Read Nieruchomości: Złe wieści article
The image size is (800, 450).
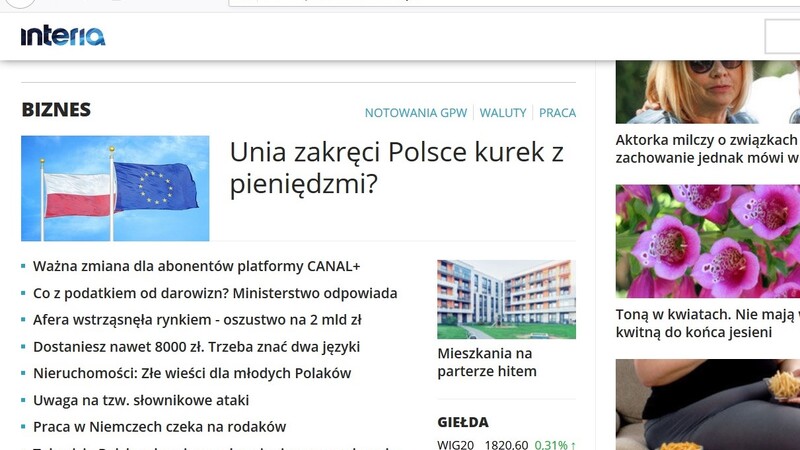pos(192,373)
